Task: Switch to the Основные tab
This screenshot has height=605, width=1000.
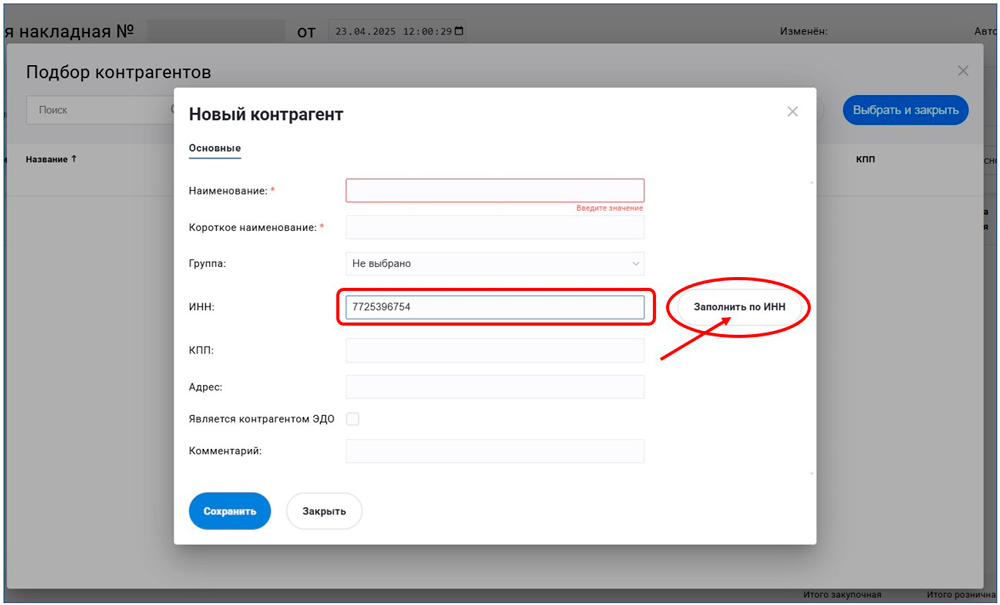Action: coord(215,148)
